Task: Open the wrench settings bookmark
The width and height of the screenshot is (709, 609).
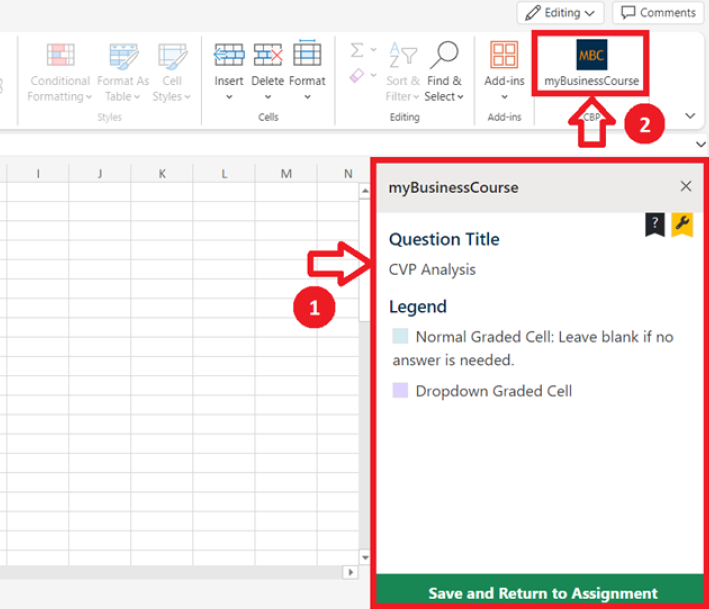Action: pyautogui.click(x=682, y=225)
